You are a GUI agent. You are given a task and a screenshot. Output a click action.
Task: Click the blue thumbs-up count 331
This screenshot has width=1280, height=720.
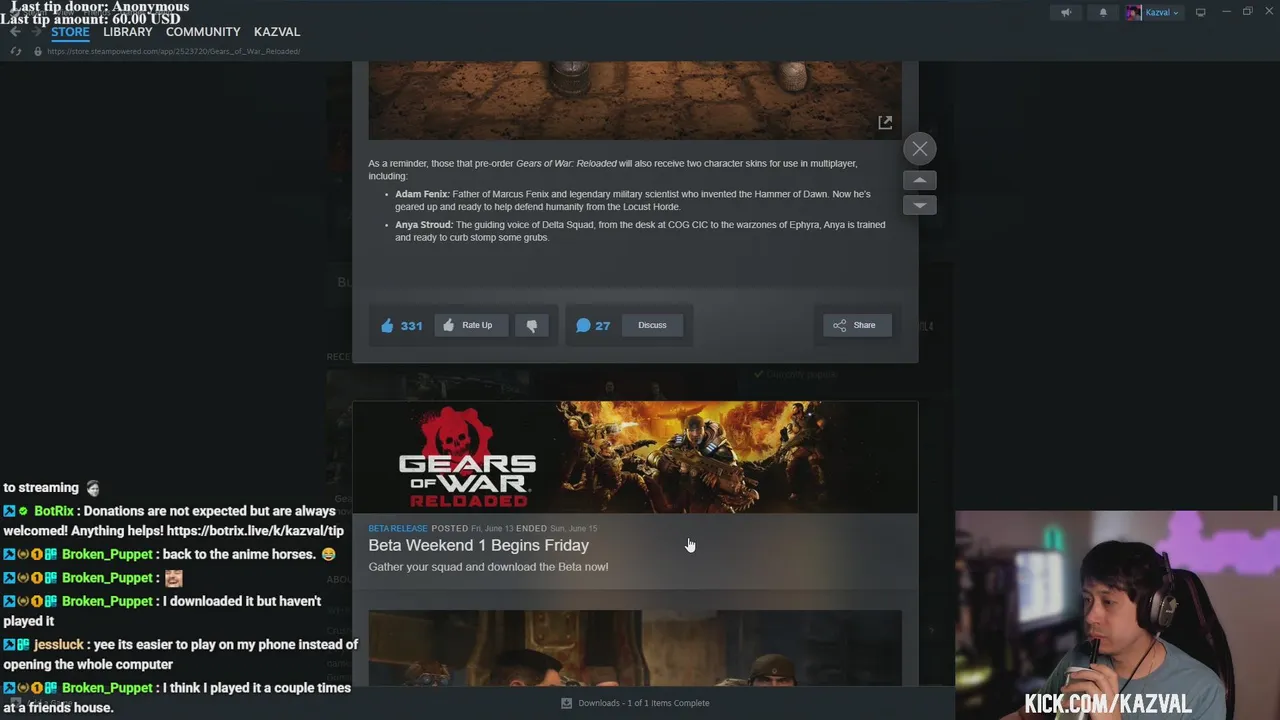coord(401,325)
